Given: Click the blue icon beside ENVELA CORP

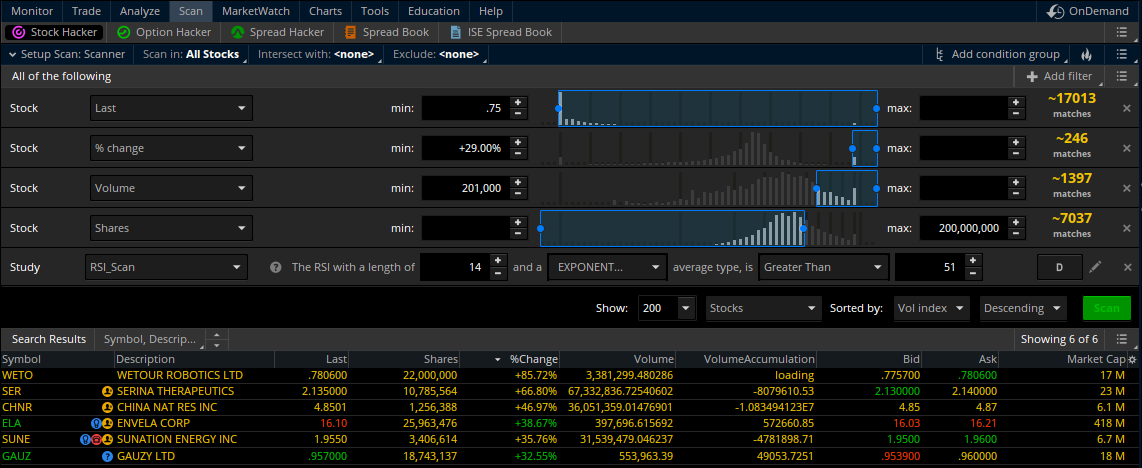Looking at the screenshot, I should 95,424.
